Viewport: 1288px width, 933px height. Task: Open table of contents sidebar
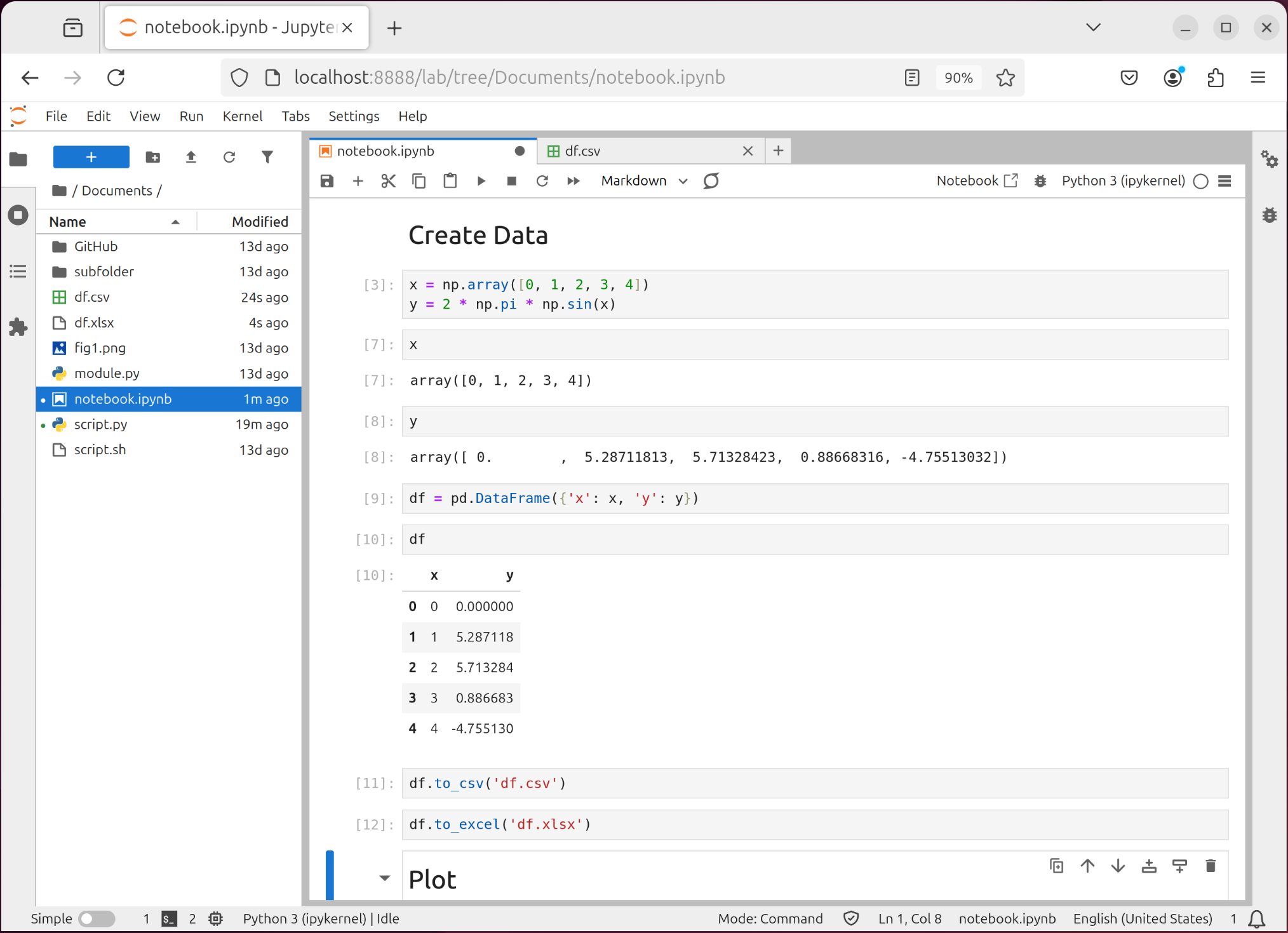18,271
